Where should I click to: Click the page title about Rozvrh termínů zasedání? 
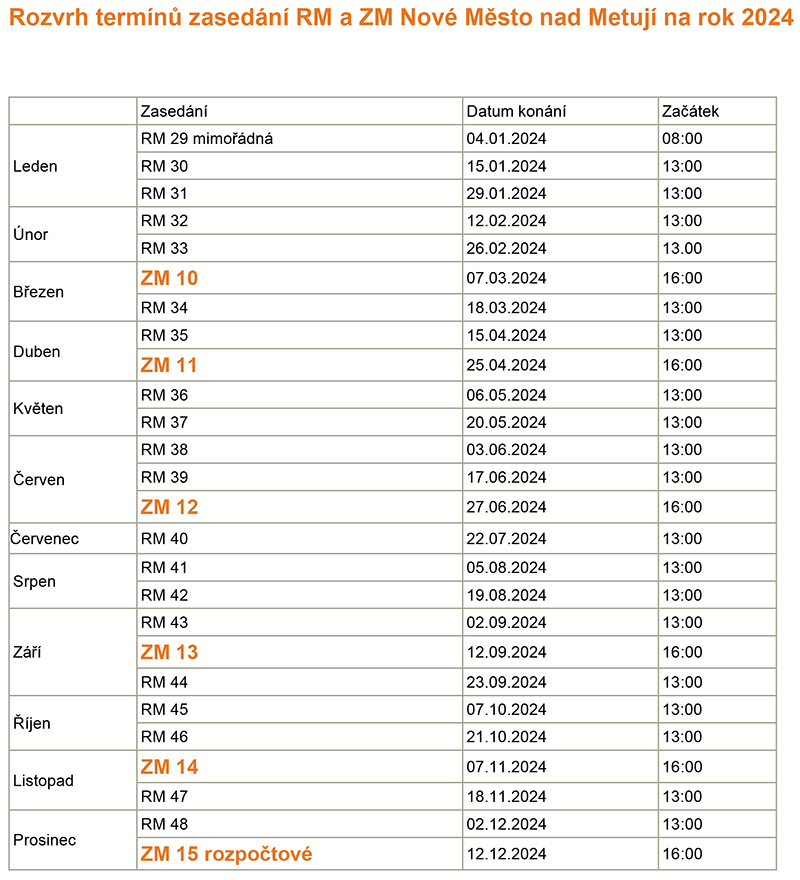(x=401, y=17)
